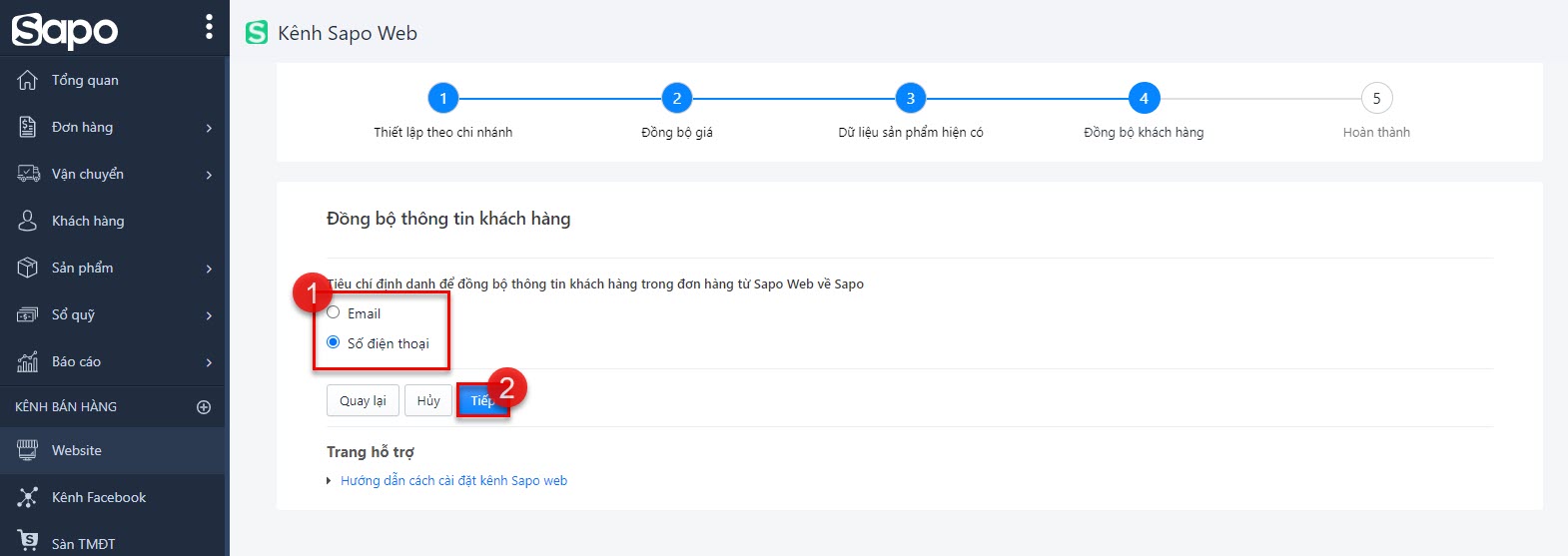Viewport: 1568px width, 556px height.
Task: Open Tổng quan in the sidebar
Action: (113, 80)
